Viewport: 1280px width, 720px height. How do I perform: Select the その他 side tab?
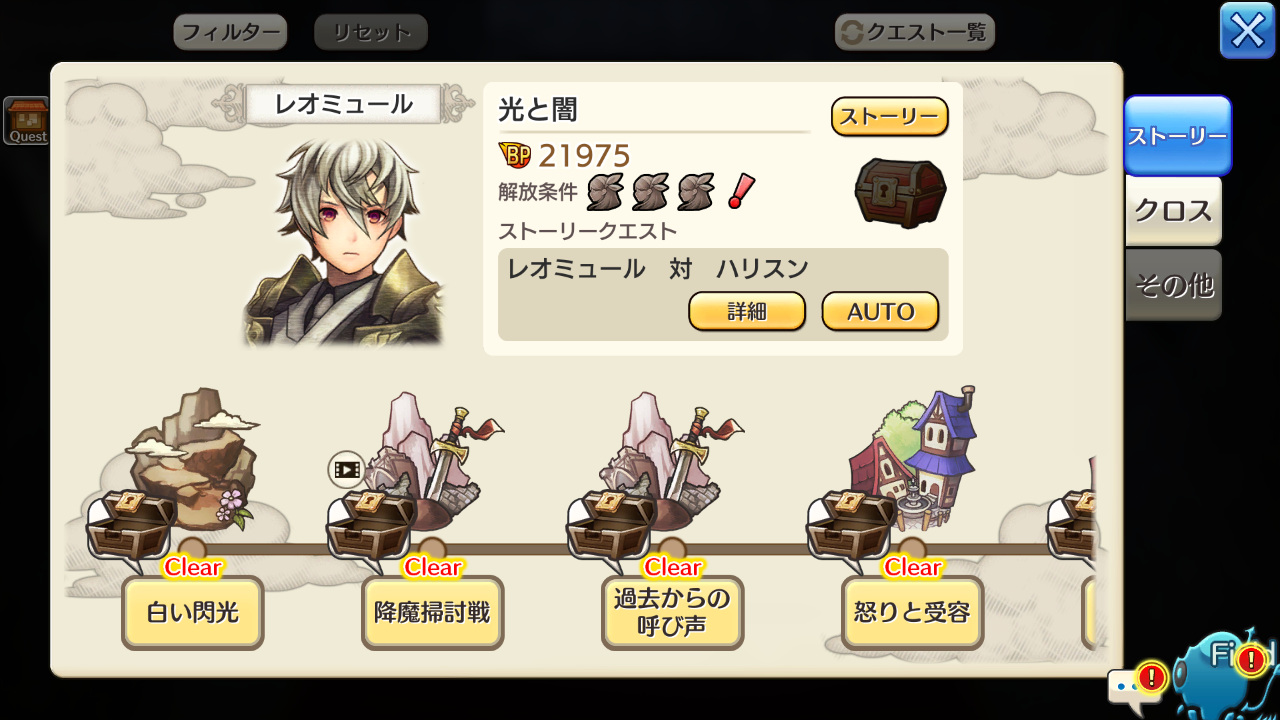[1174, 285]
